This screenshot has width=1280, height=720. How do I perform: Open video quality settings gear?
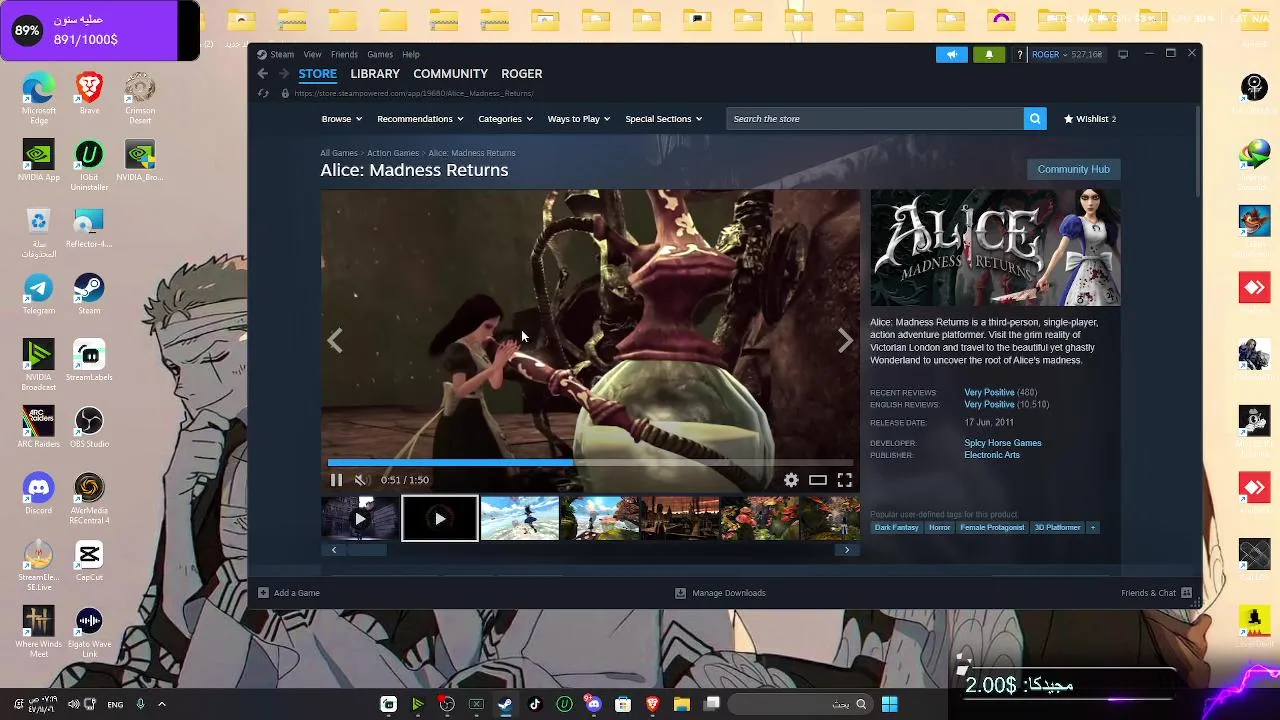791,480
